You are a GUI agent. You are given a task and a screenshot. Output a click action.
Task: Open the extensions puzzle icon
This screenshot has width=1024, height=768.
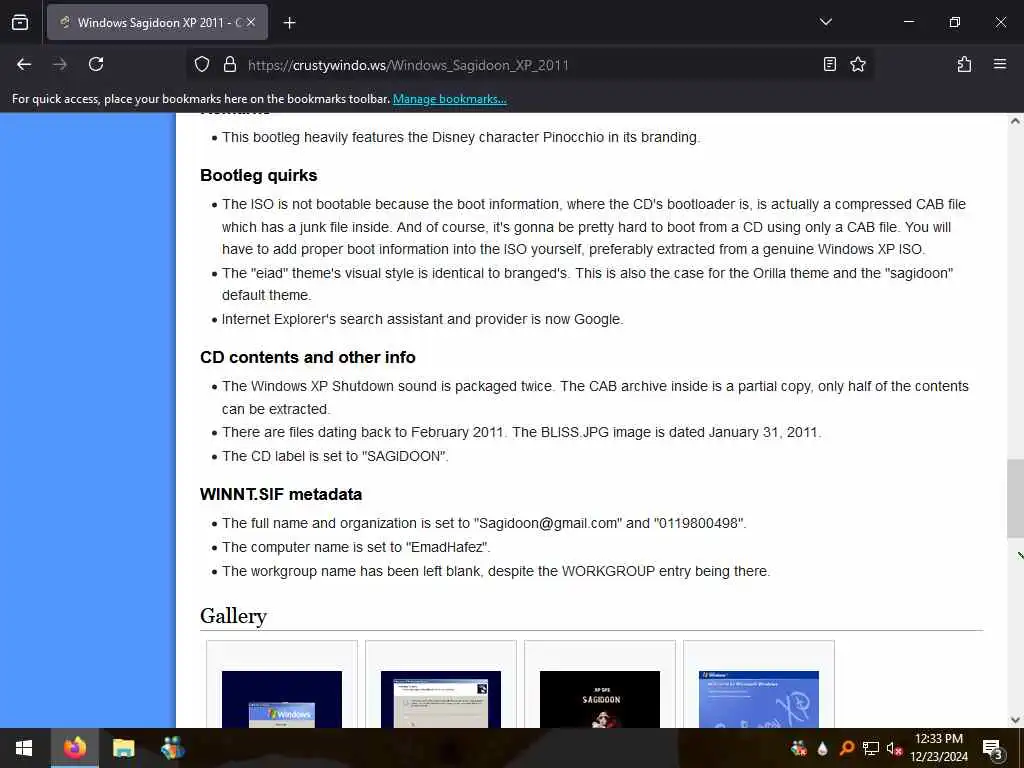[x=964, y=64]
